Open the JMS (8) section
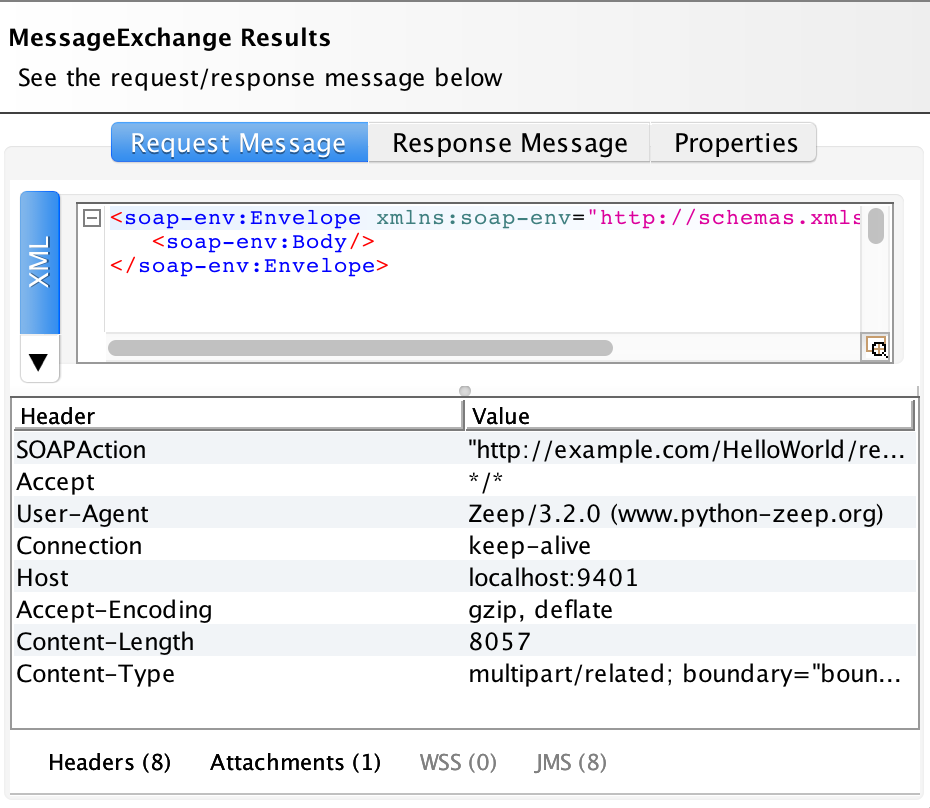Viewport: 930px width, 808px height. pos(570,762)
